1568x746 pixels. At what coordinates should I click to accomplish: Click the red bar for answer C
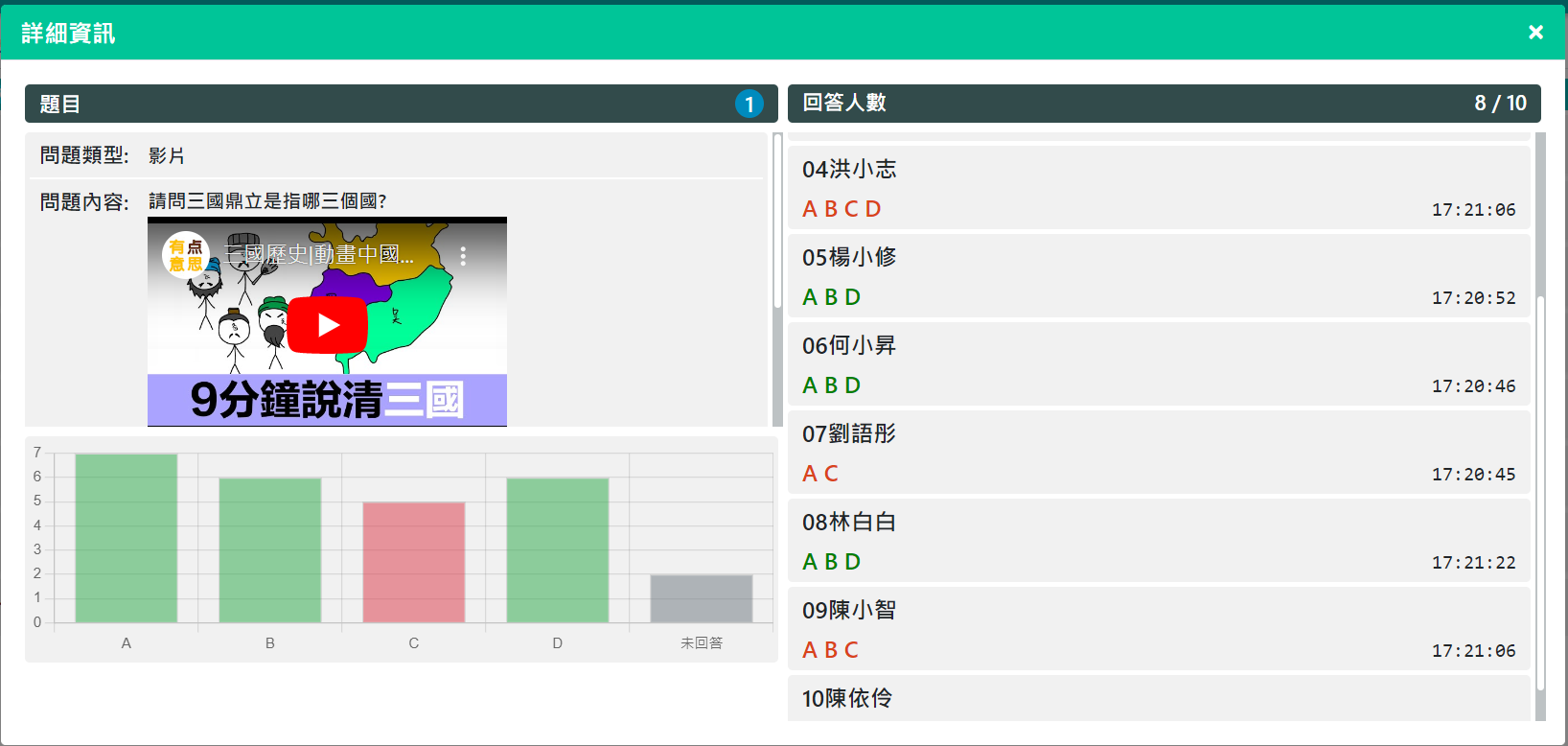click(414, 563)
